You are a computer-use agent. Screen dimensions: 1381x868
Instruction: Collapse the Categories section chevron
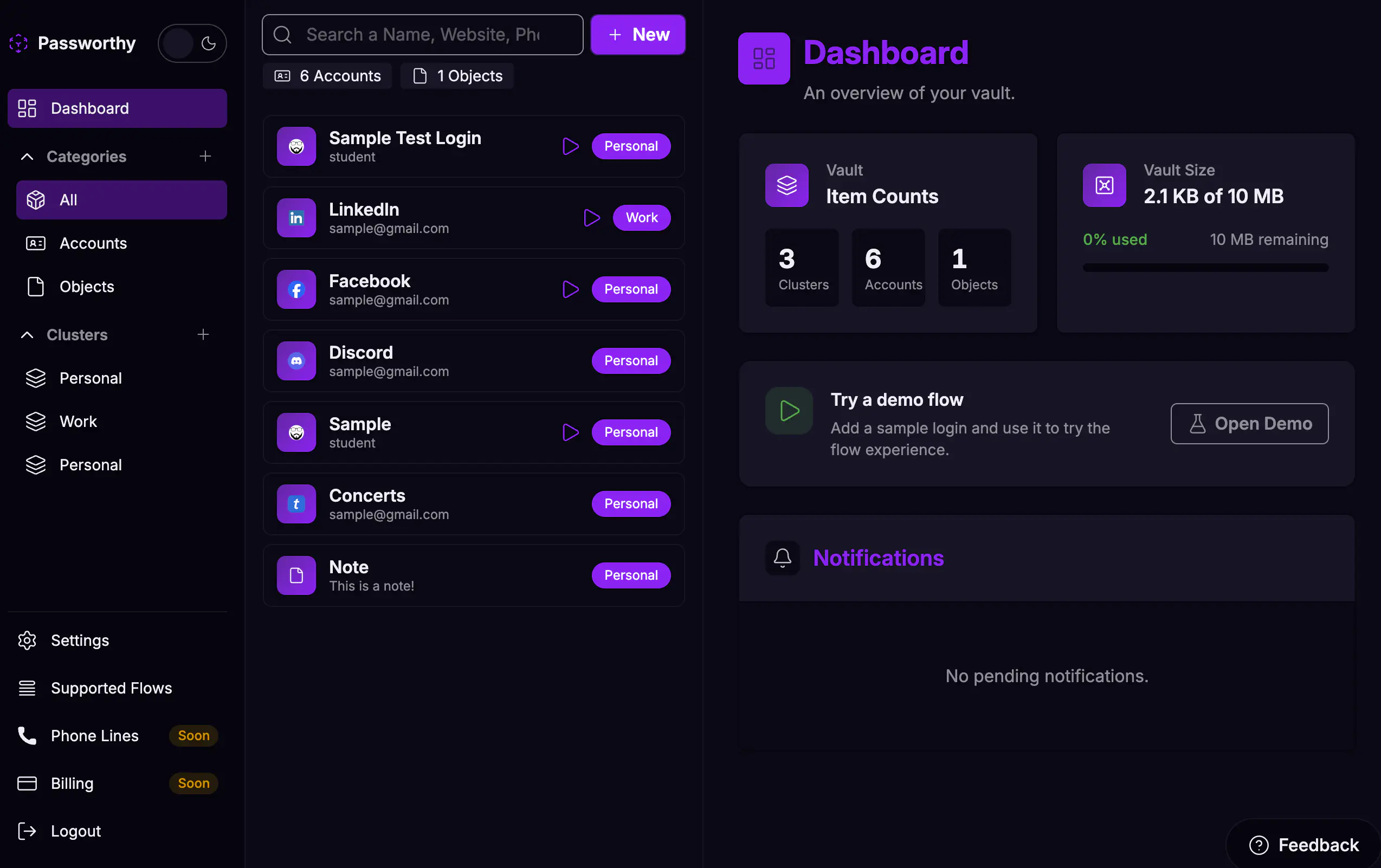tap(27, 157)
